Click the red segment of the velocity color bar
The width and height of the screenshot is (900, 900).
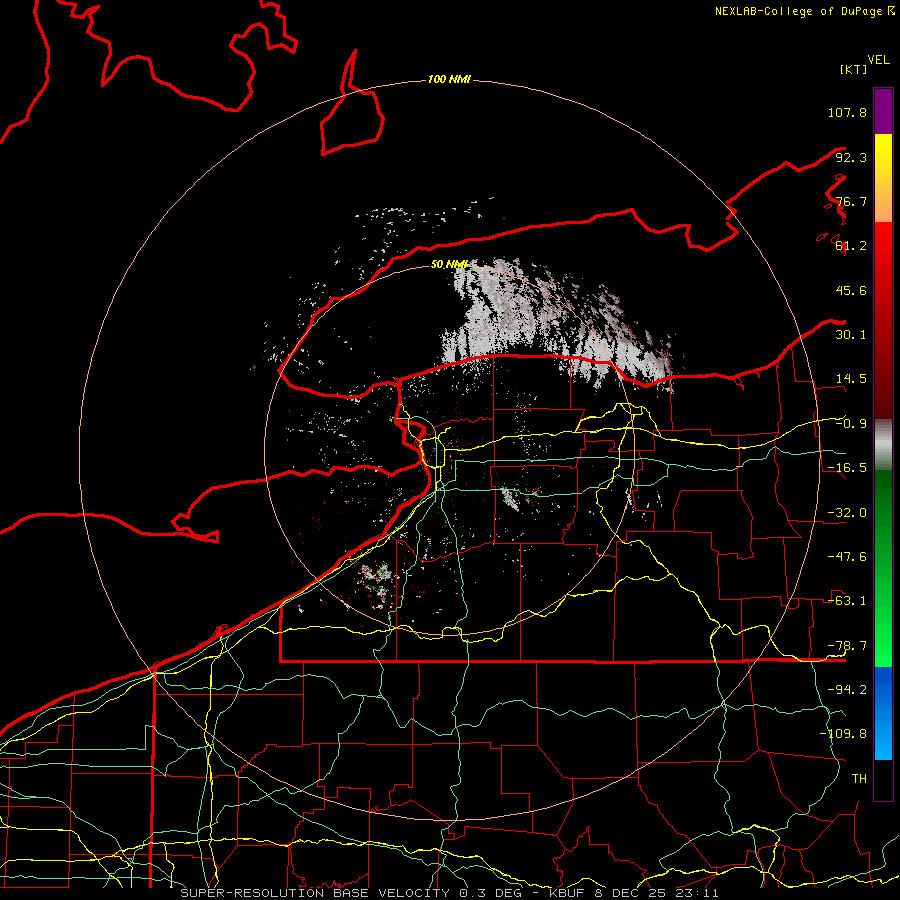tap(883, 320)
